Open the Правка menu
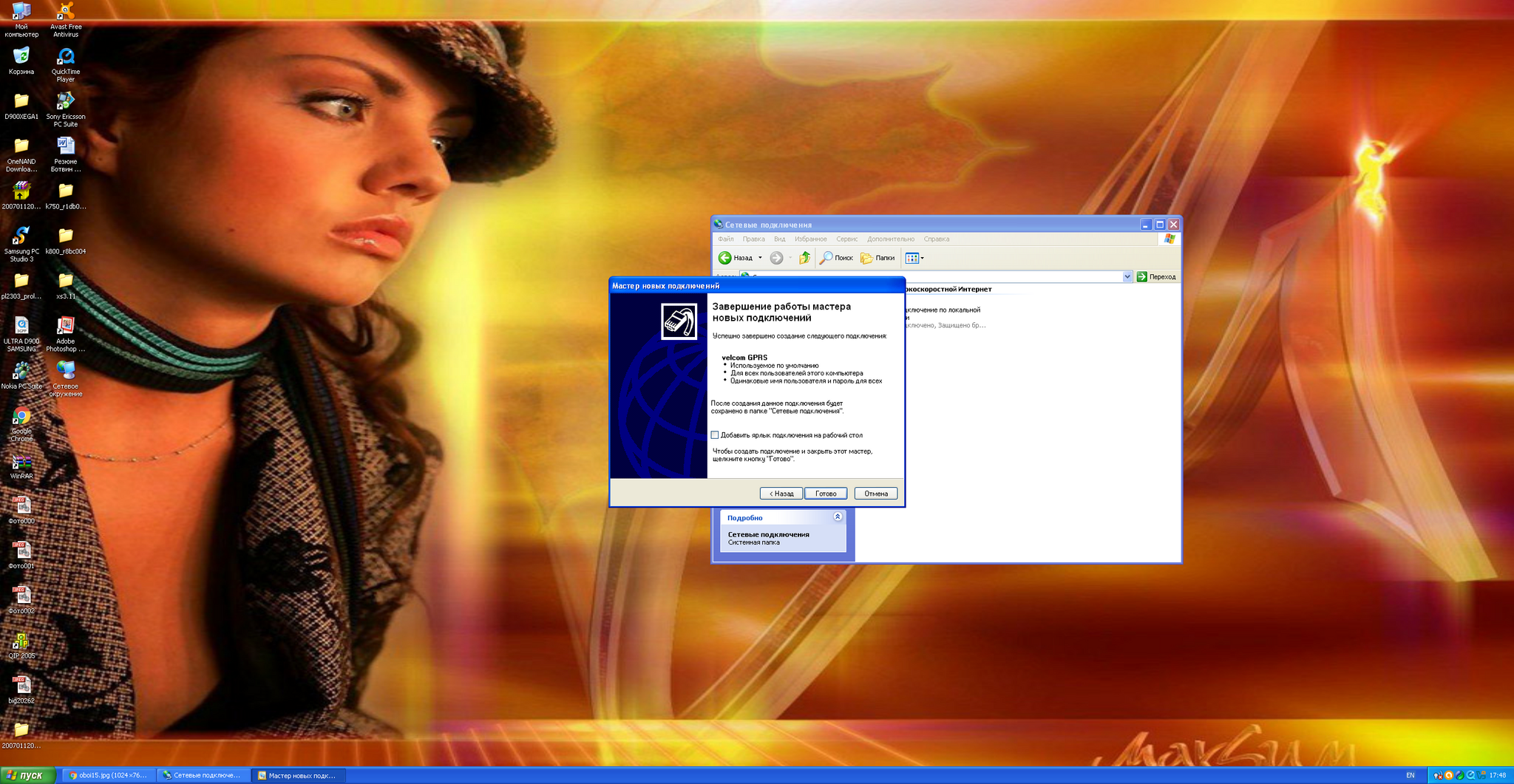The height and width of the screenshot is (784, 1514). pyautogui.click(x=753, y=239)
